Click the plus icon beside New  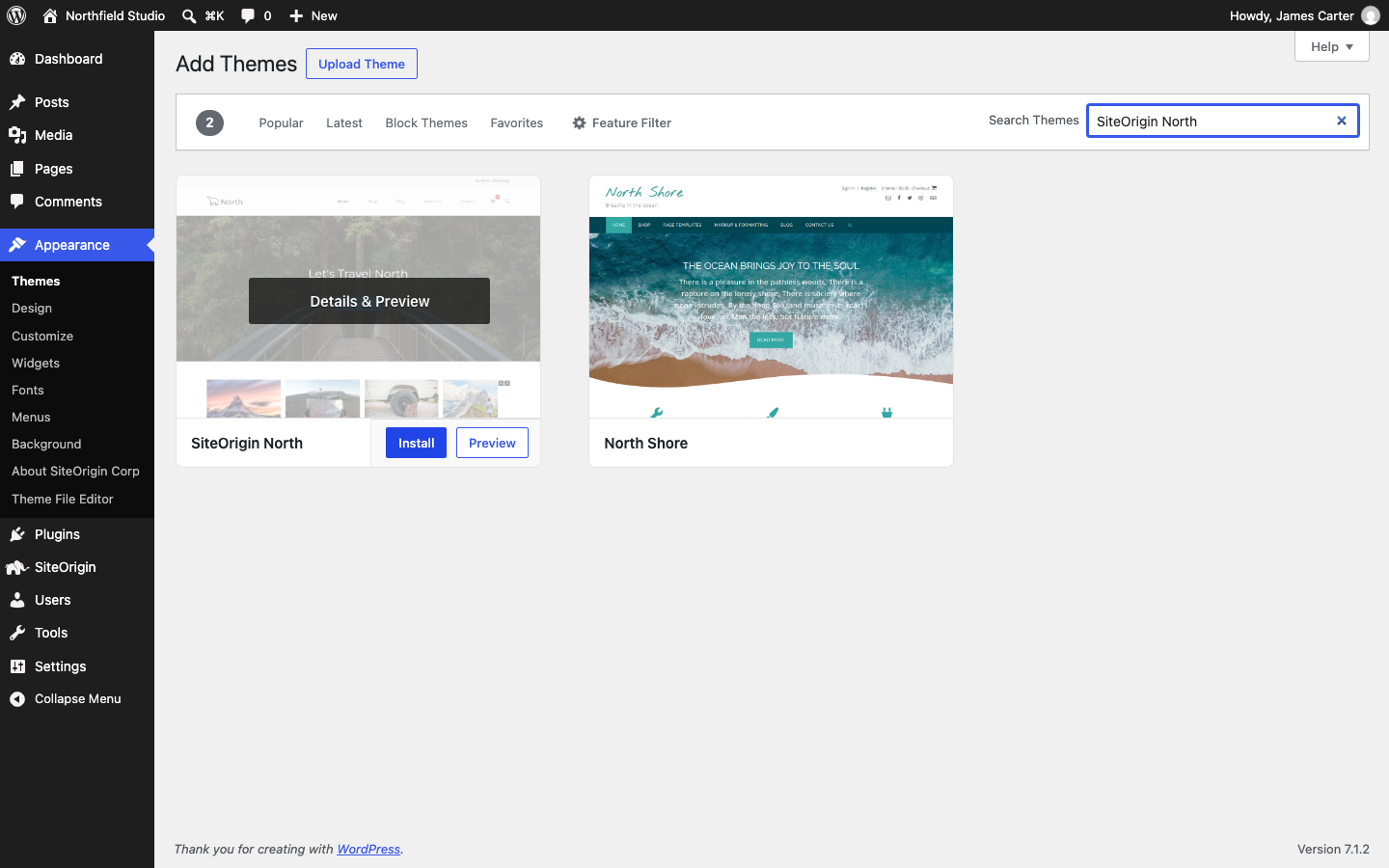click(x=296, y=15)
